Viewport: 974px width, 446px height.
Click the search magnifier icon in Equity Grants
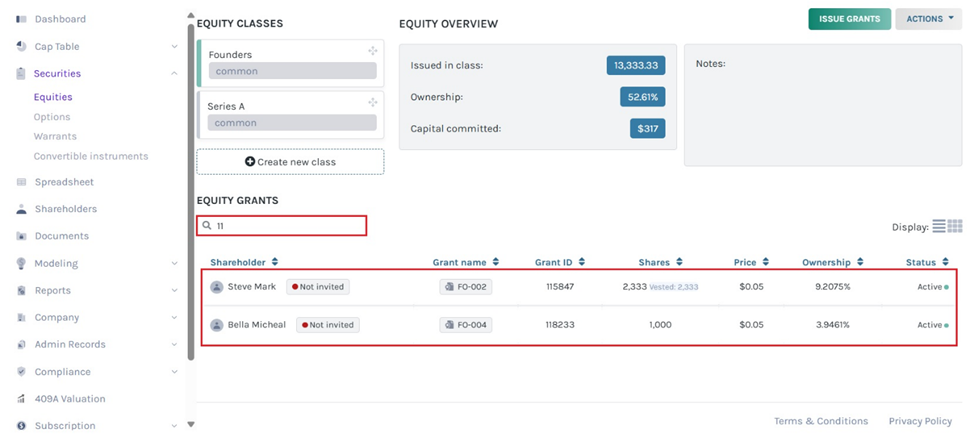click(x=207, y=225)
